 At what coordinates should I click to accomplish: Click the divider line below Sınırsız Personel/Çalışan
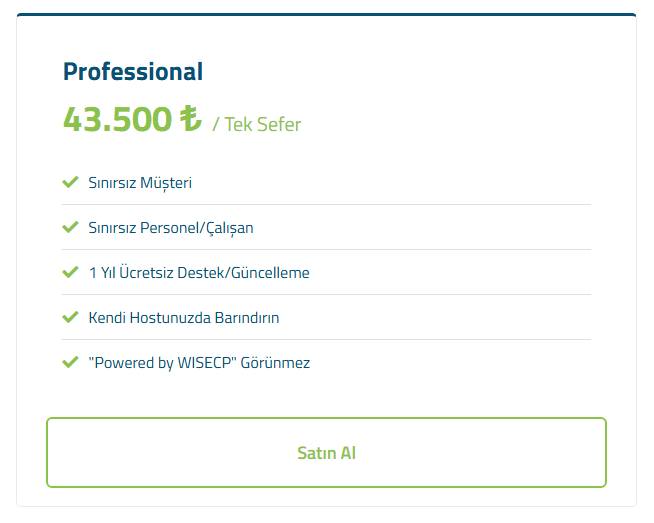[326, 249]
